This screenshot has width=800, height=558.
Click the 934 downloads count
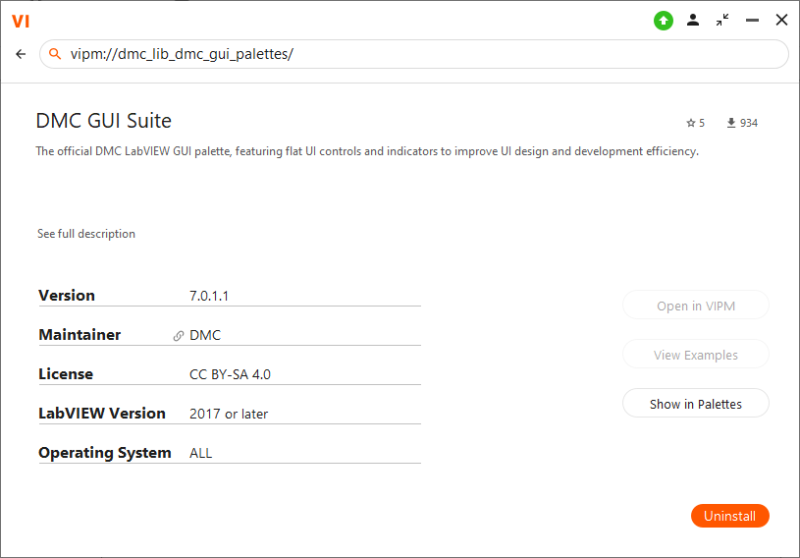(748, 123)
